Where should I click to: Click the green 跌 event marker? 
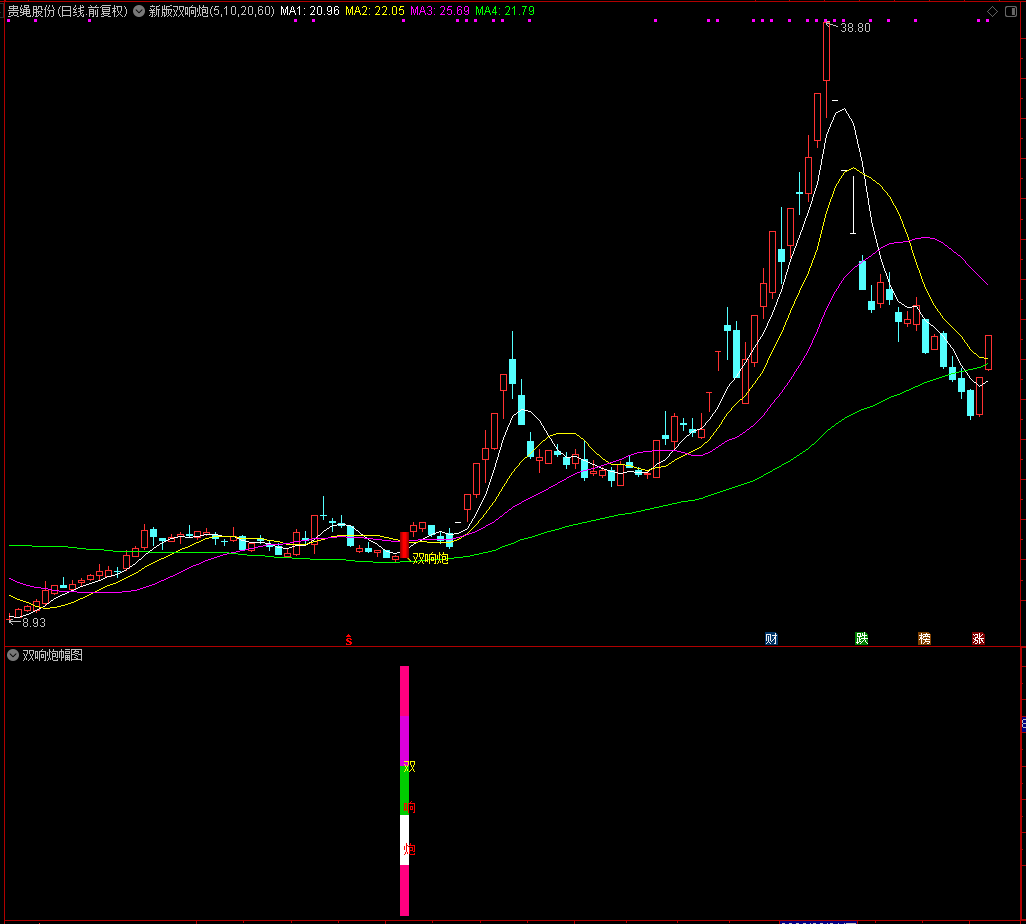pos(861,638)
